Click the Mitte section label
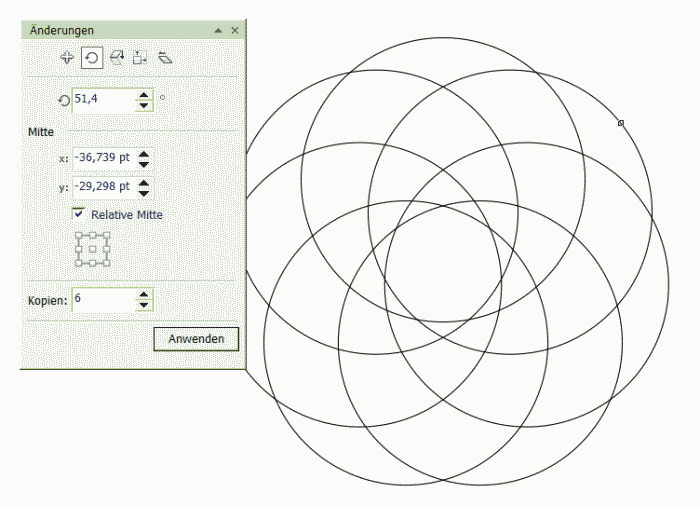Viewport: 700px width, 506px height. pyautogui.click(x=41, y=132)
